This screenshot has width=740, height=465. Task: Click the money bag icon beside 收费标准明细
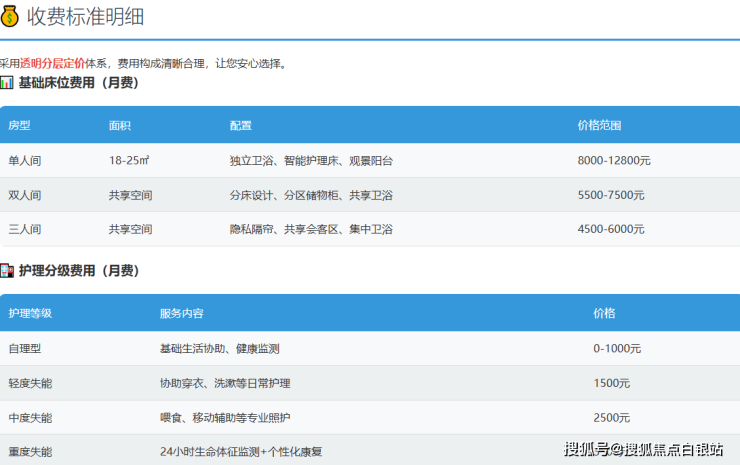pos(10,17)
